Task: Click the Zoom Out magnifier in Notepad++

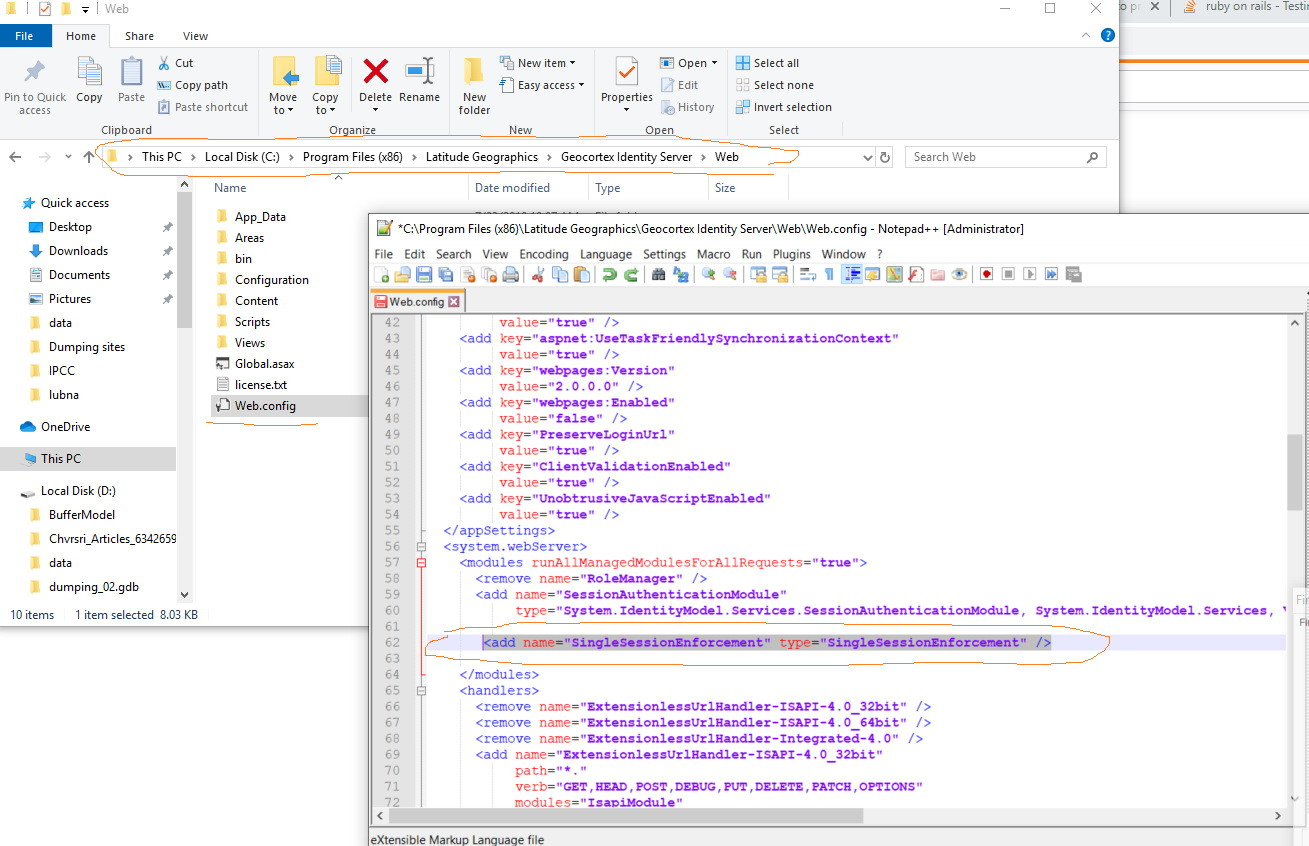Action: click(730, 275)
